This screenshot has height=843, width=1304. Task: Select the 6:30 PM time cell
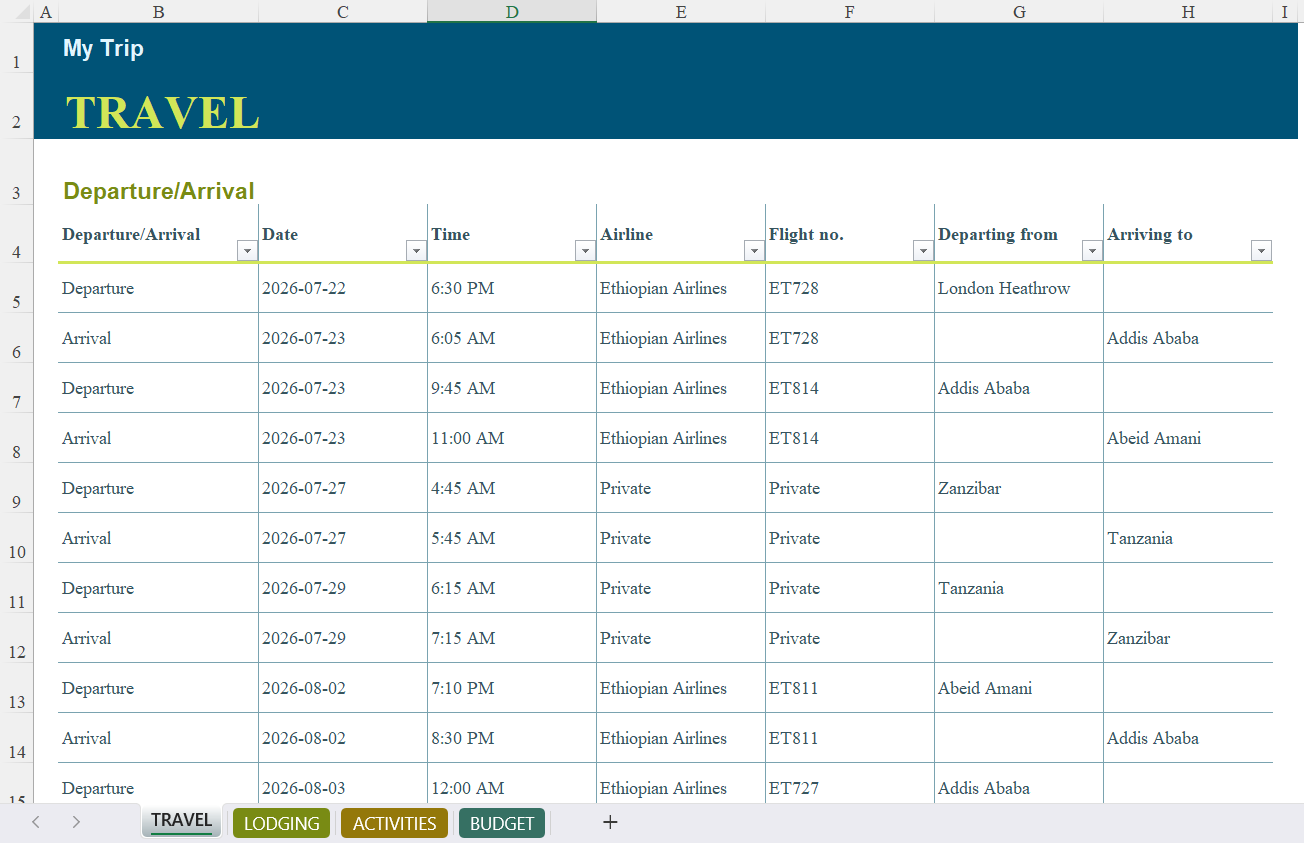[x=512, y=289]
